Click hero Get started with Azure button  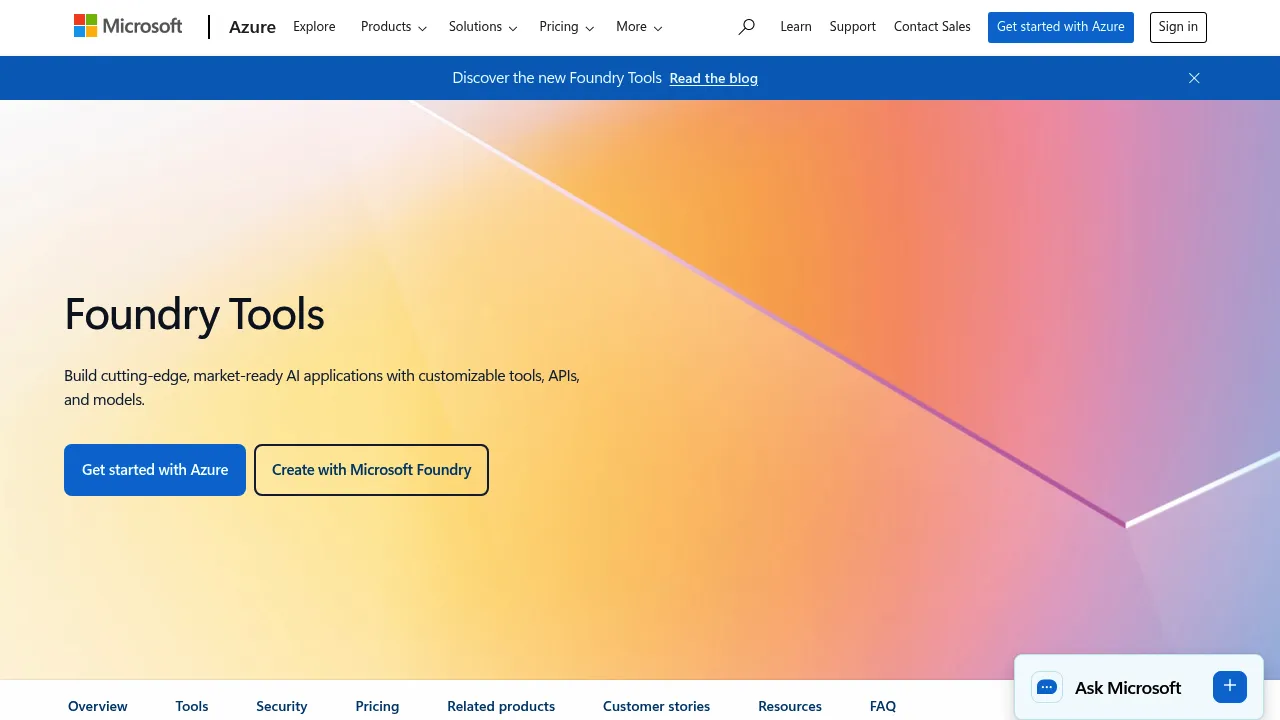pyautogui.click(x=155, y=470)
